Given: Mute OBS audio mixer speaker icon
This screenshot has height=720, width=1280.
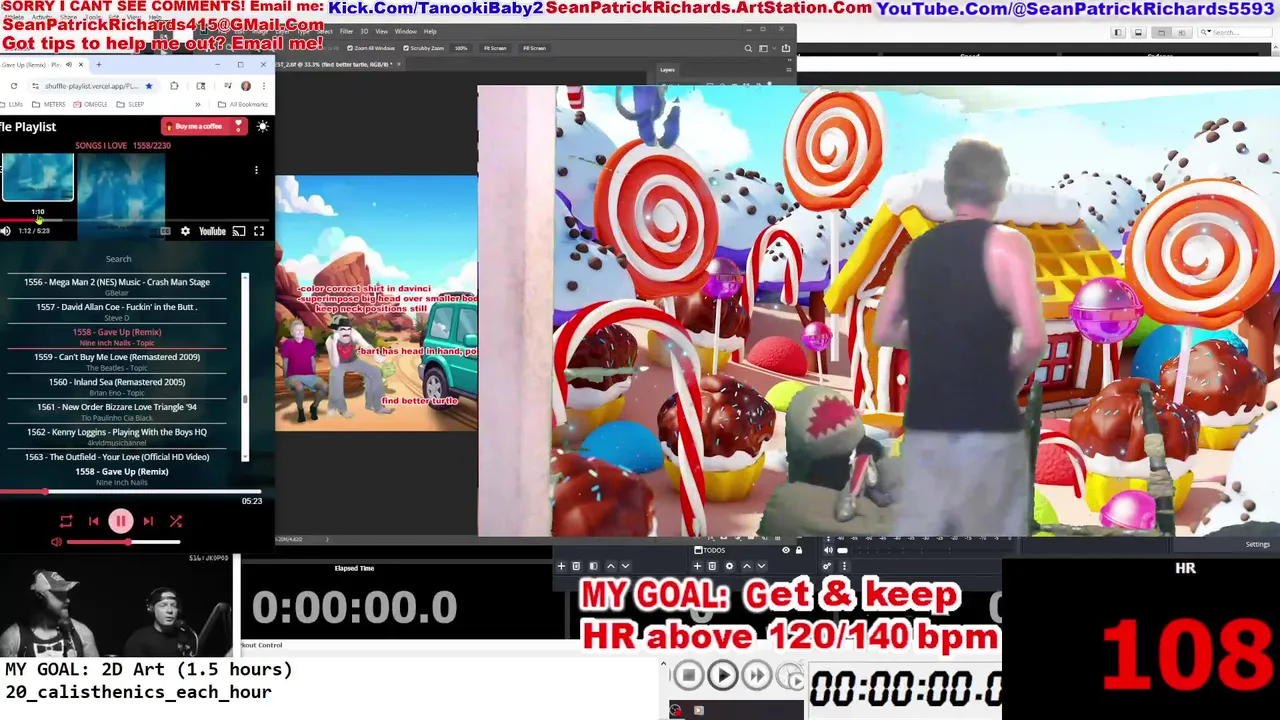Looking at the screenshot, I should [x=828, y=550].
